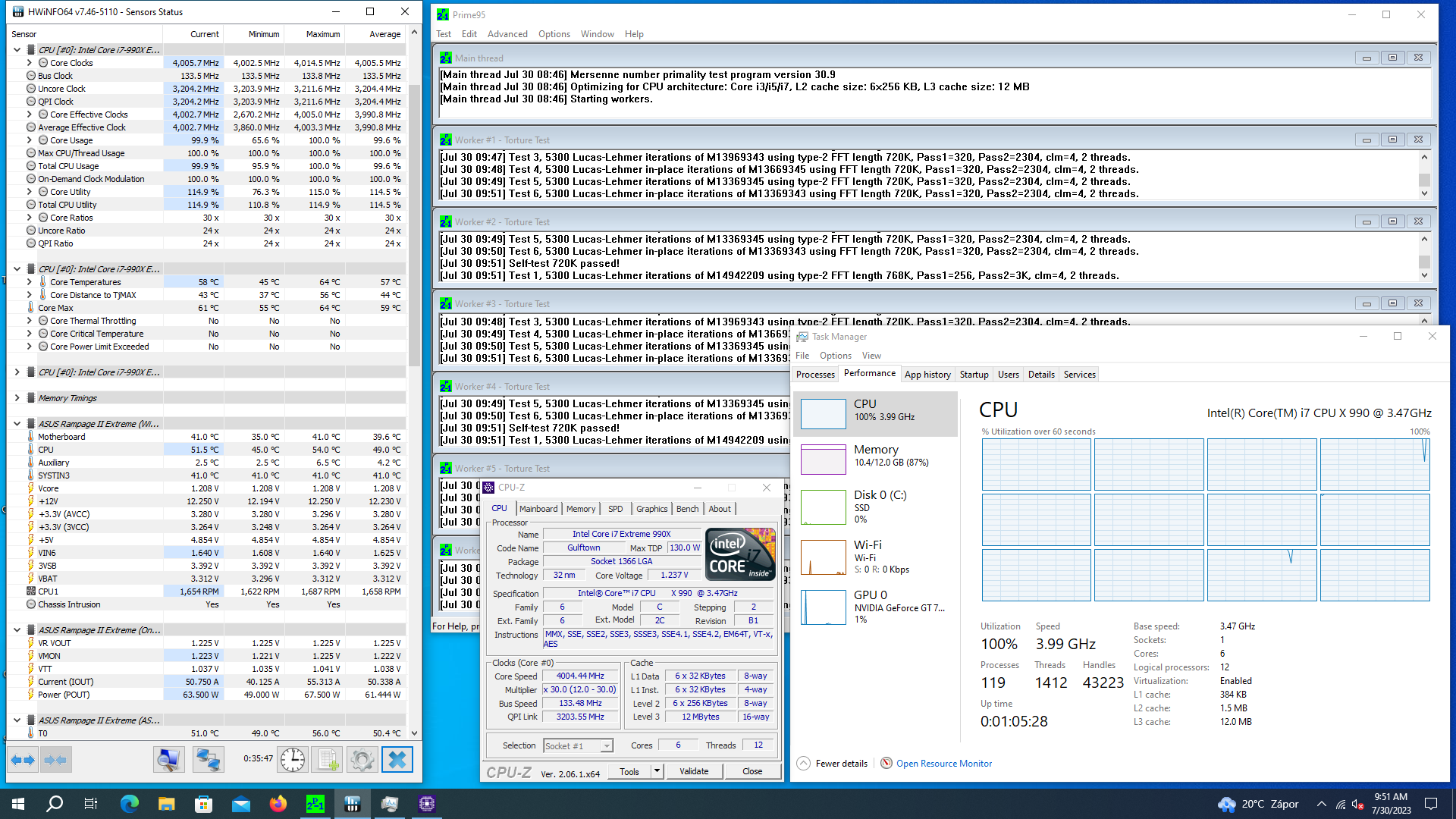Collapse ASUS Rampage II Extreme (Wi... group
Screen dimensions: 1456x819
click(x=17, y=424)
